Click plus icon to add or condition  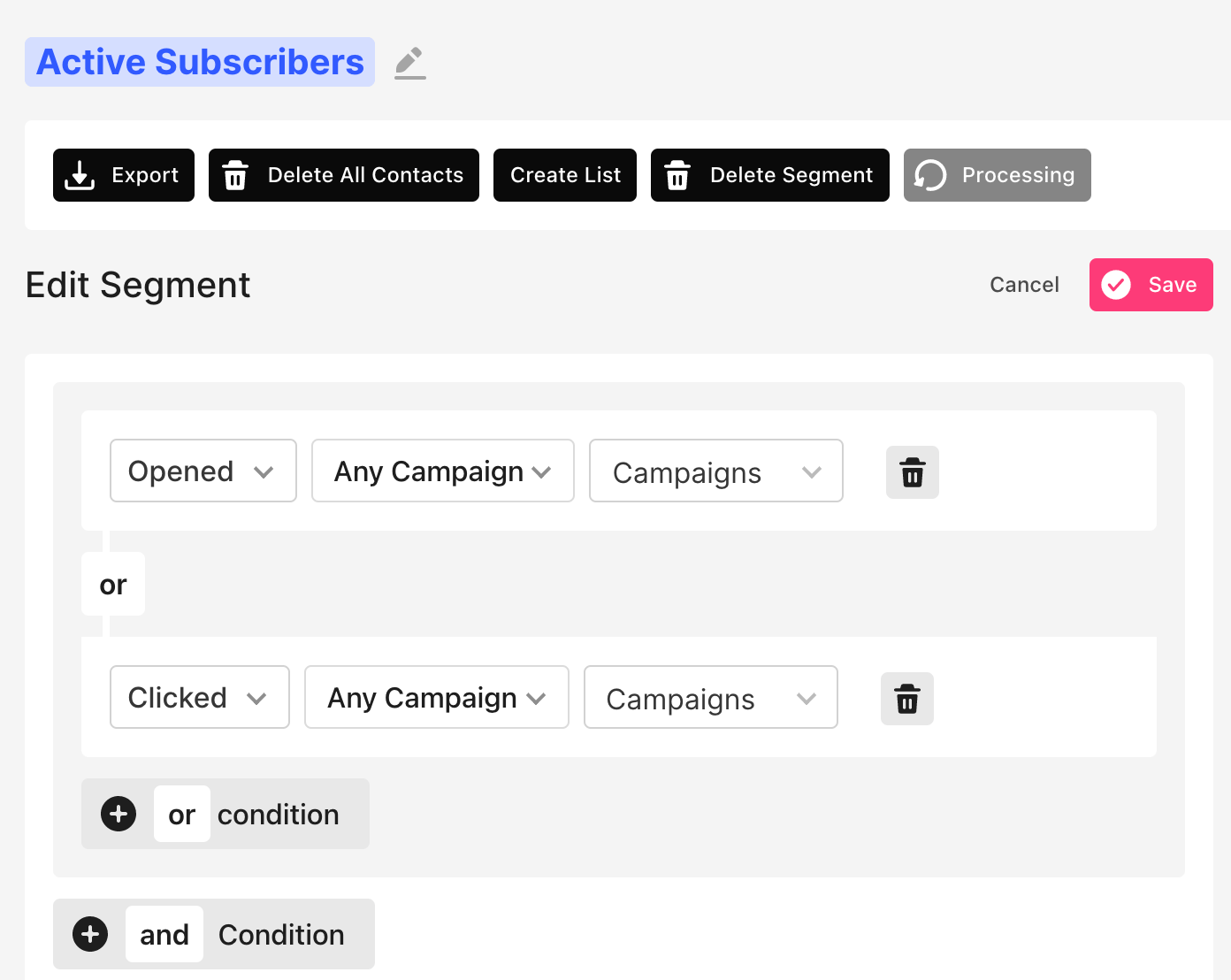[x=119, y=814]
